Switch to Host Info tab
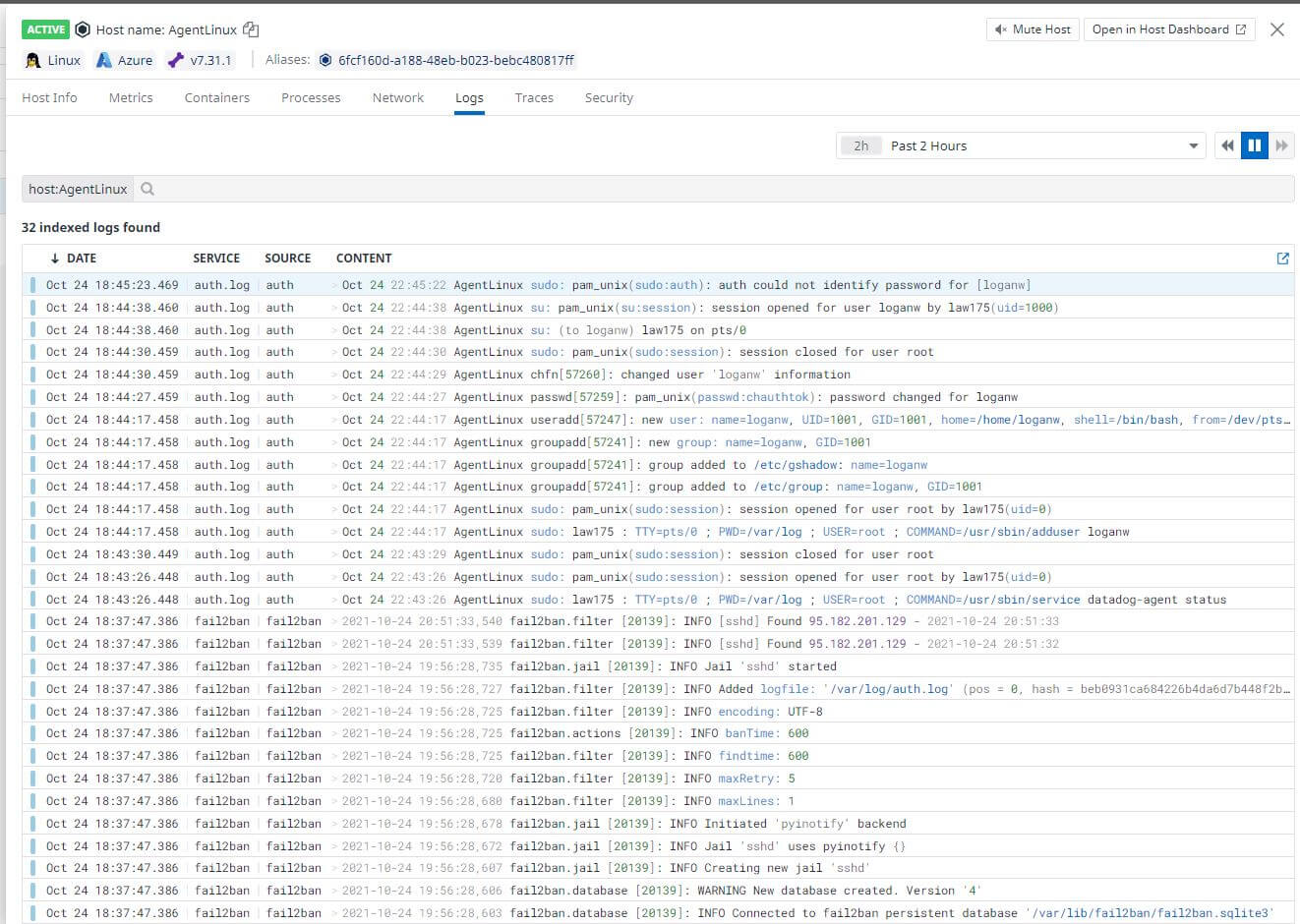 pos(49,97)
